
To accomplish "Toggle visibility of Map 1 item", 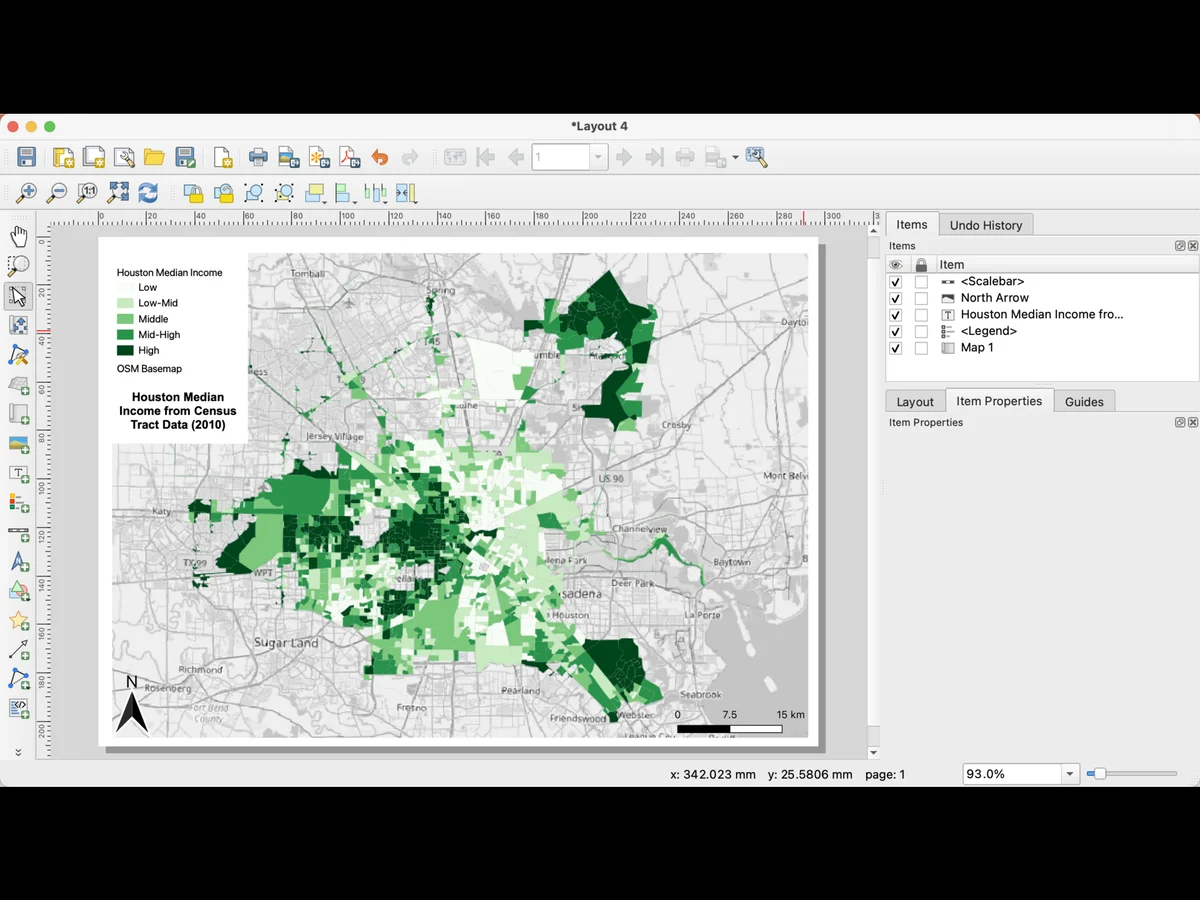I will click(896, 348).
